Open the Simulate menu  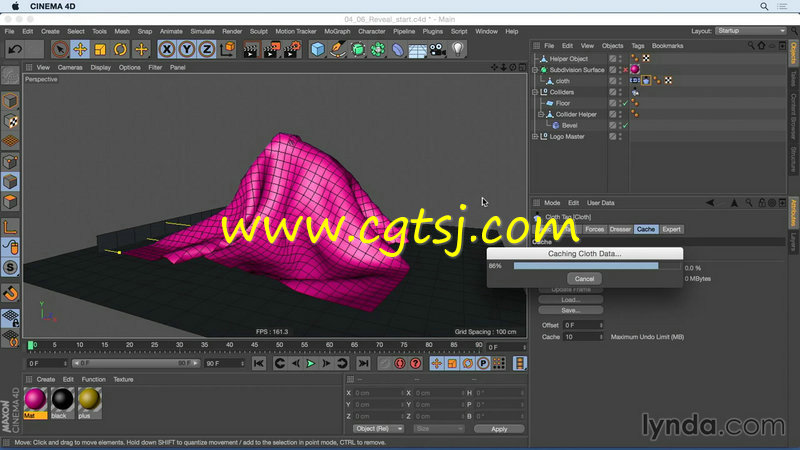coord(203,31)
